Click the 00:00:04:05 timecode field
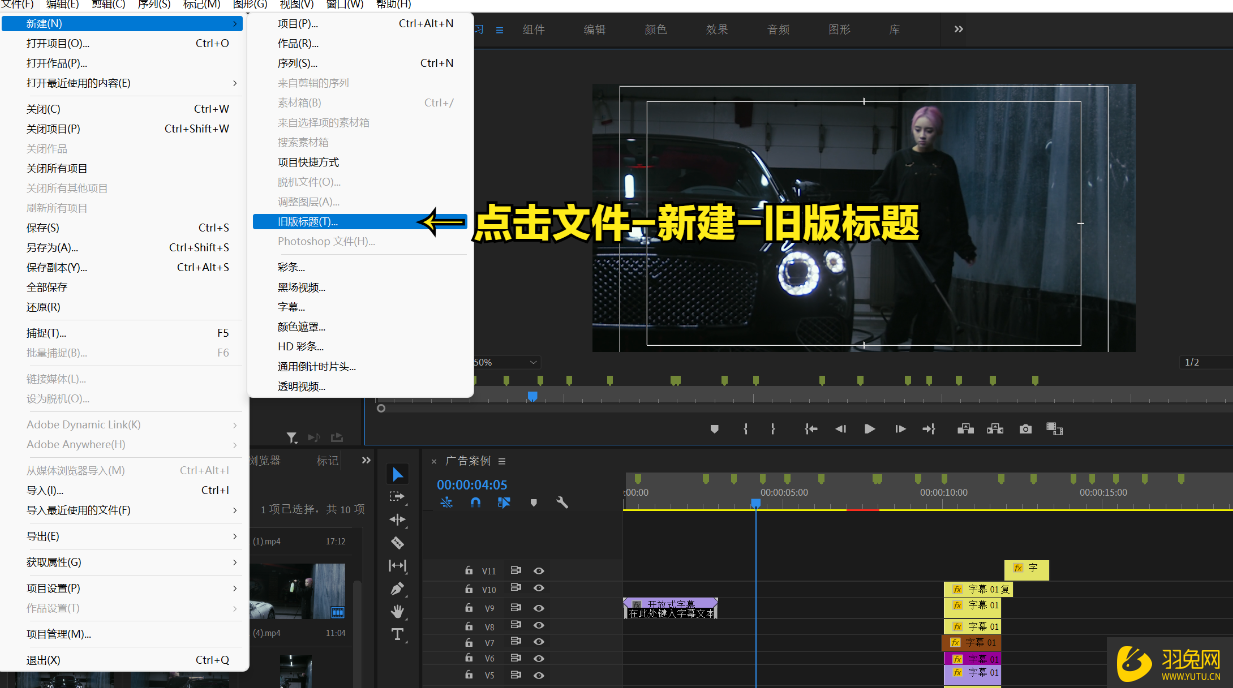Screen dimensions: 1233x688 pyautogui.click(x=471, y=484)
